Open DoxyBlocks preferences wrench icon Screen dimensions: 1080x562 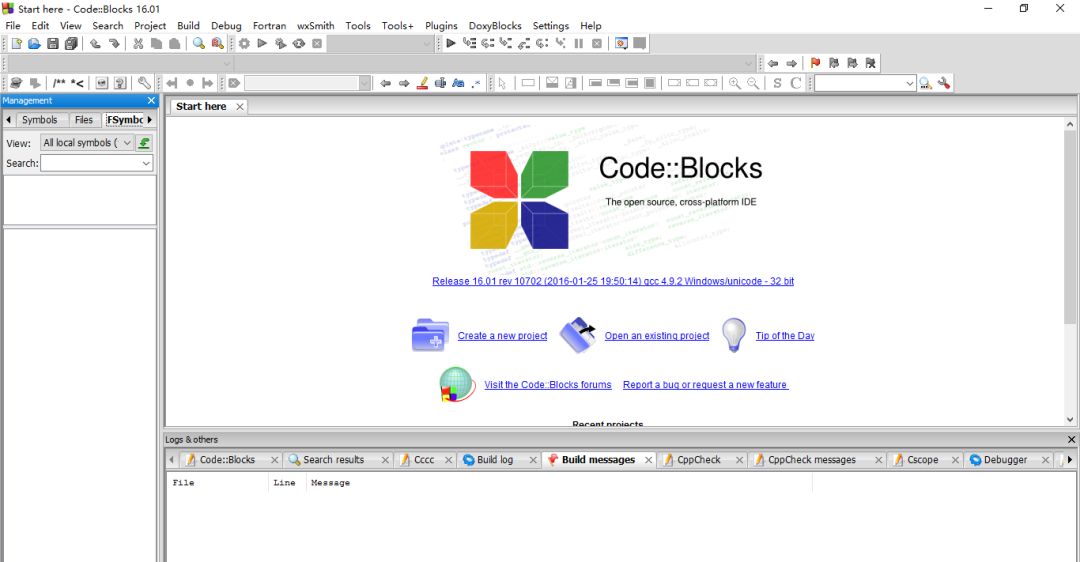[x=144, y=83]
